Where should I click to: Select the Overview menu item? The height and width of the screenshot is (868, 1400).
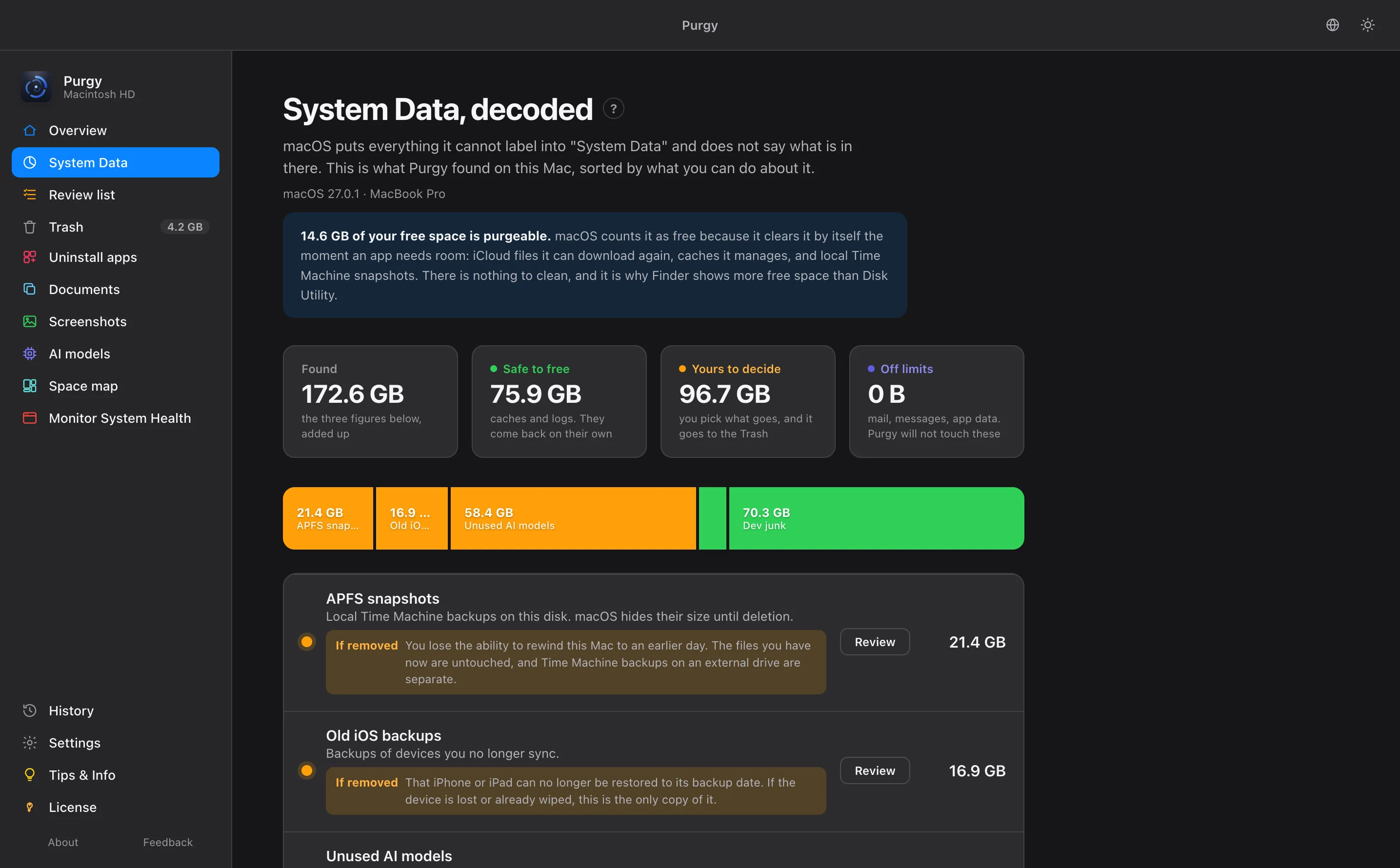[116, 130]
